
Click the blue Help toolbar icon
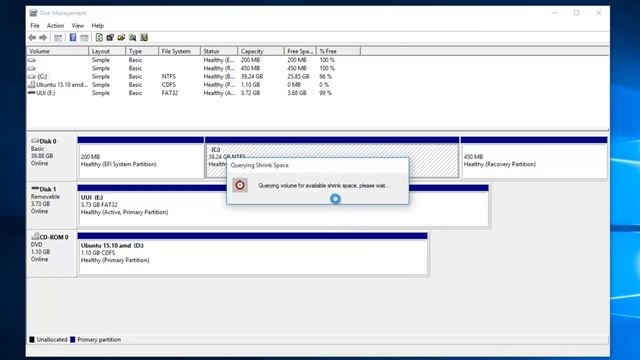[73, 38]
